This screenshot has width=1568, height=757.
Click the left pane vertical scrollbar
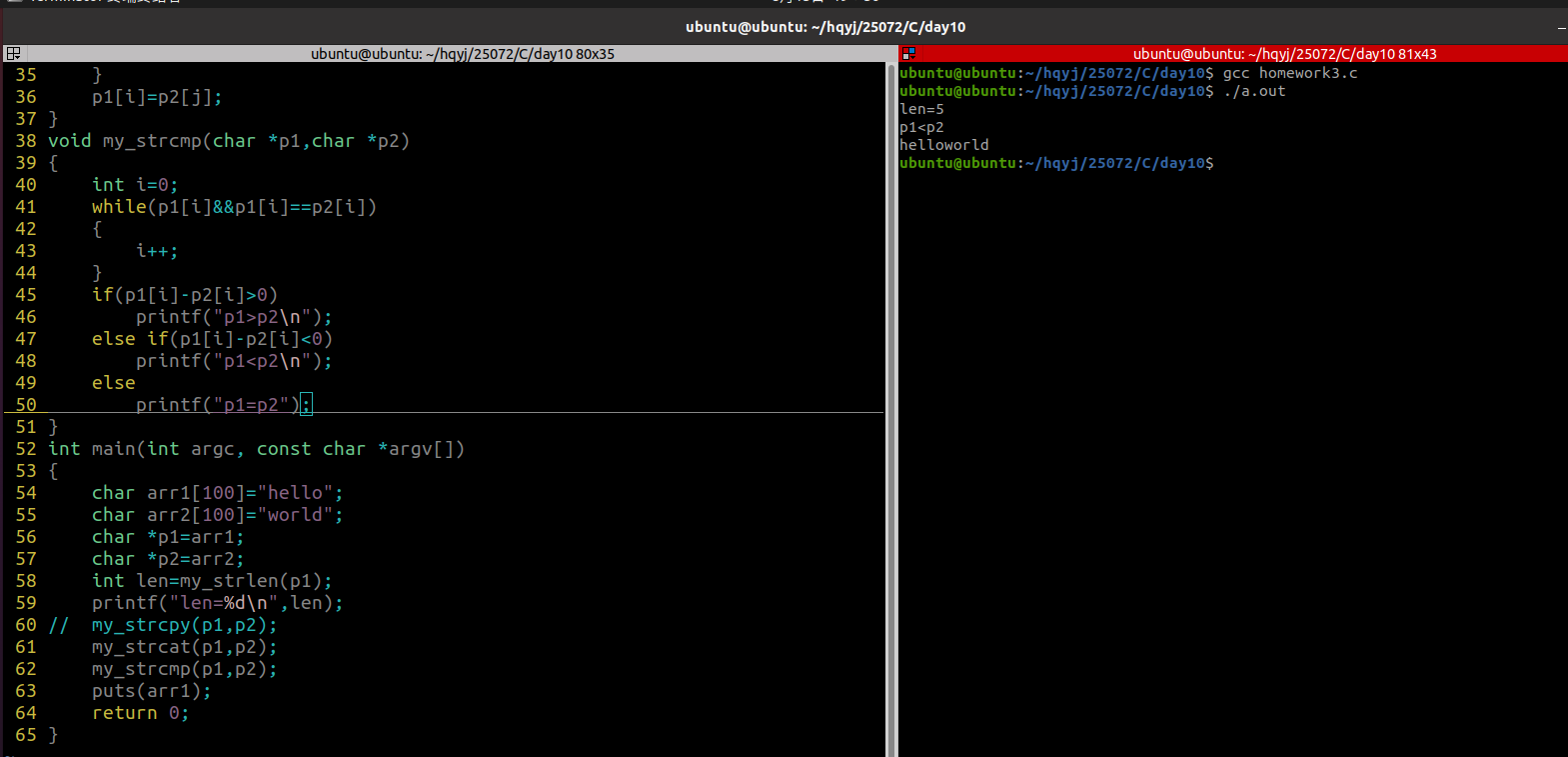tap(891, 409)
